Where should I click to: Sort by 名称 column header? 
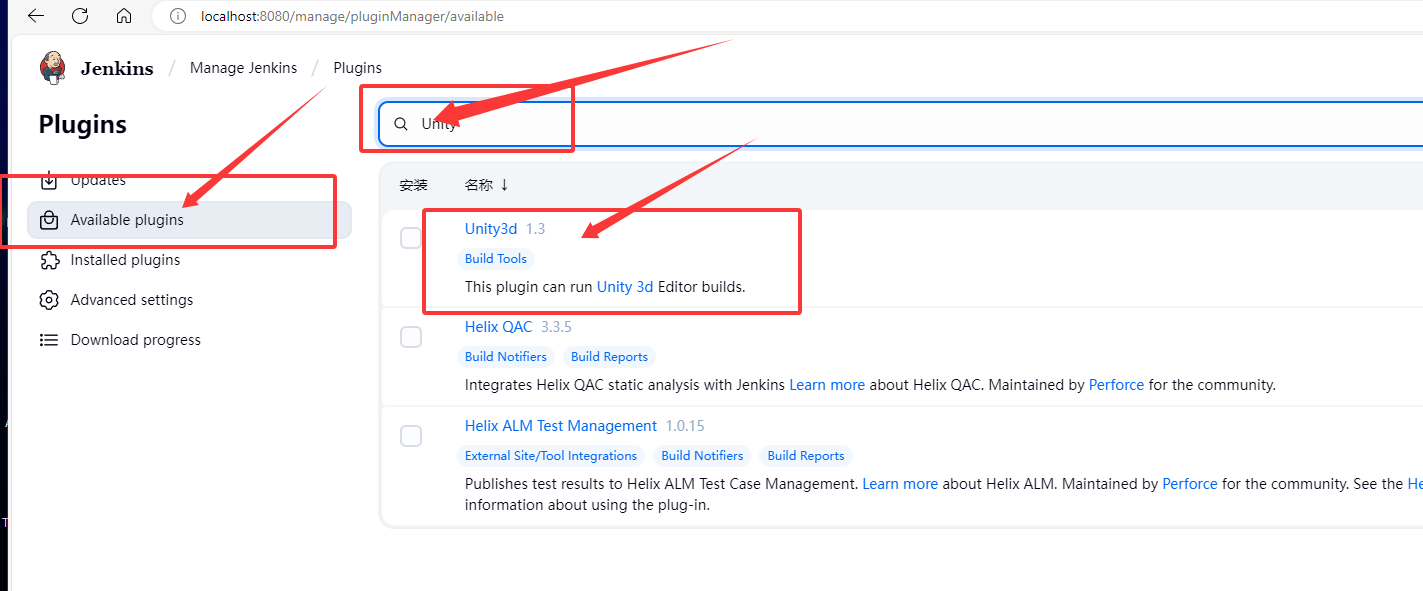[x=487, y=185]
